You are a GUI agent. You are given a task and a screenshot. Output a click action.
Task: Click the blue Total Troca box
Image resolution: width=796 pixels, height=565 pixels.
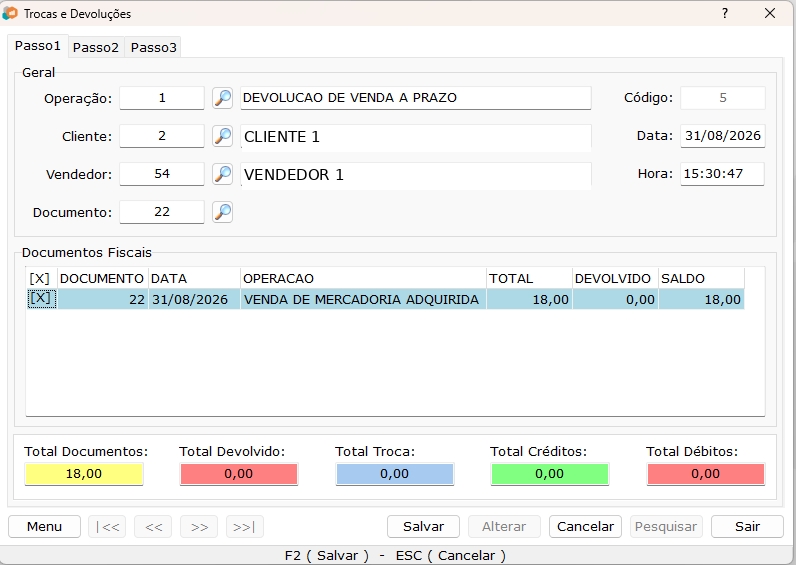(x=394, y=474)
